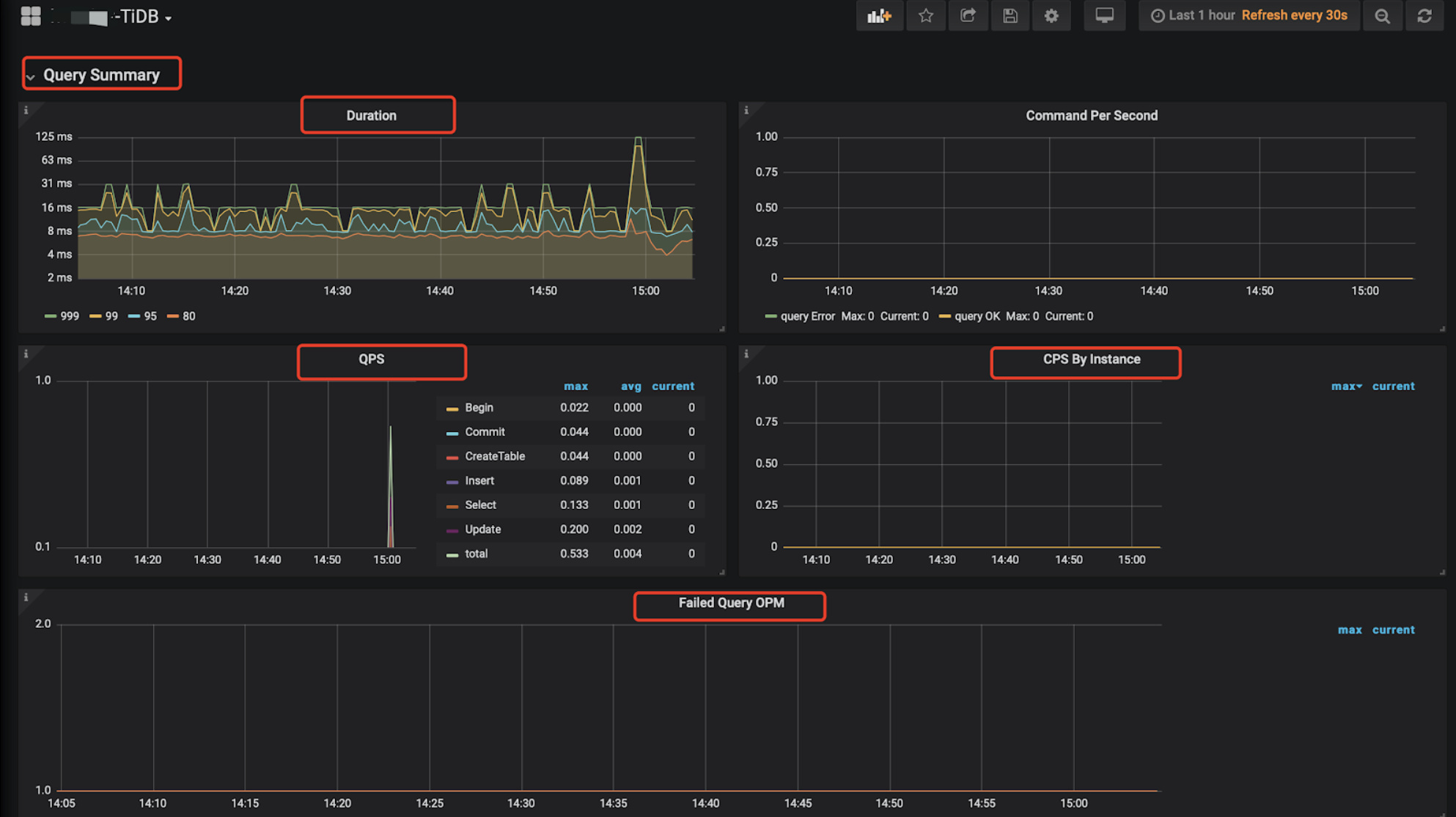Zoom out the time range
Image resolution: width=1456 pixels, height=817 pixels.
(1382, 15)
